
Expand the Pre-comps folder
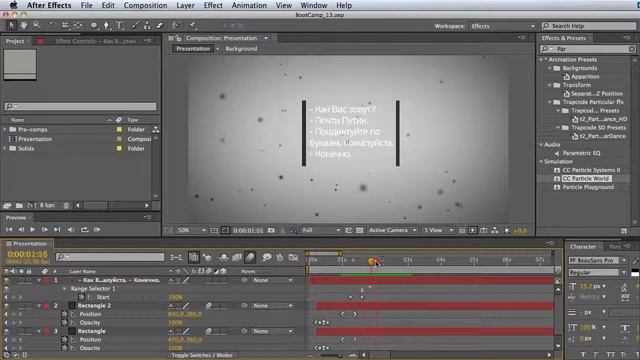[x=5, y=129]
